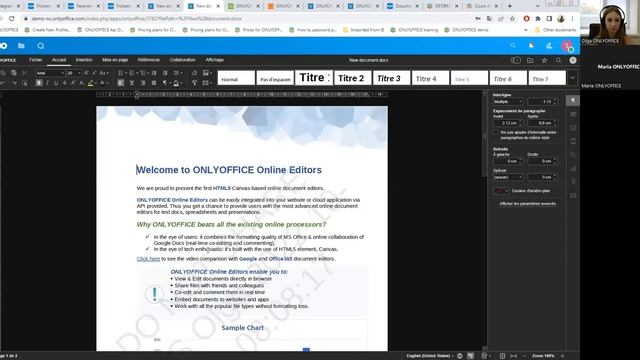Click the redo arrow
Image resolution: width=640 pixels, height=360 pixels.
(14, 83)
